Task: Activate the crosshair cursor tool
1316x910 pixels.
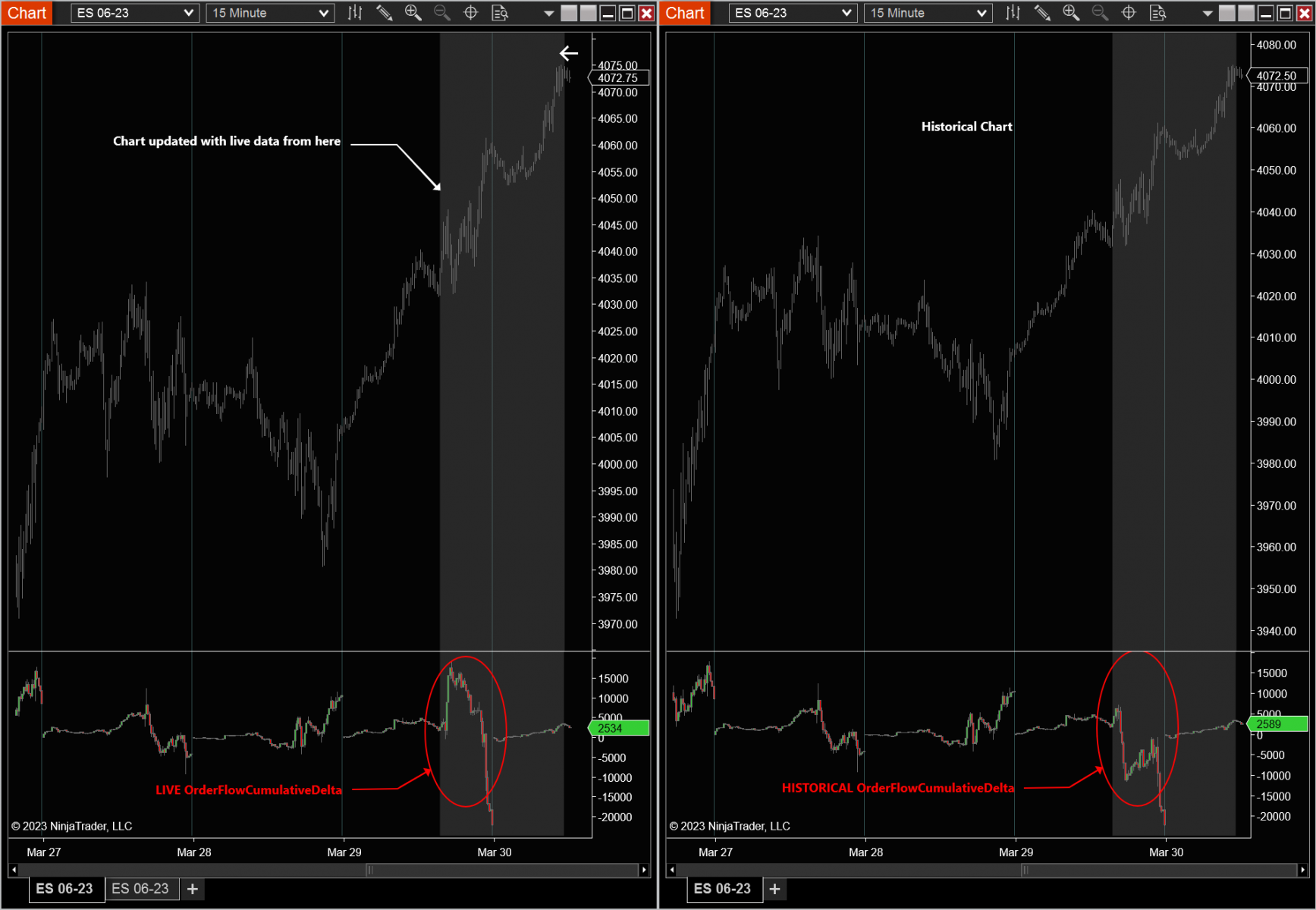Action: coord(470,12)
